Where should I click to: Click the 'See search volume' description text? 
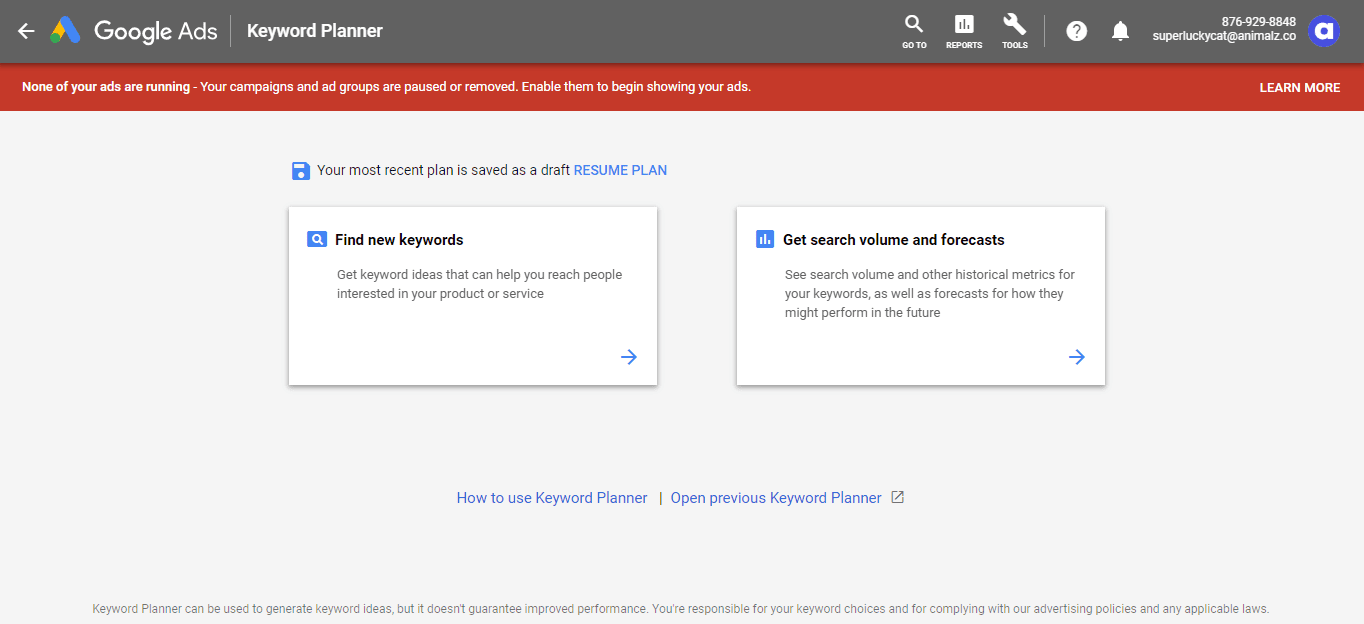click(930, 293)
